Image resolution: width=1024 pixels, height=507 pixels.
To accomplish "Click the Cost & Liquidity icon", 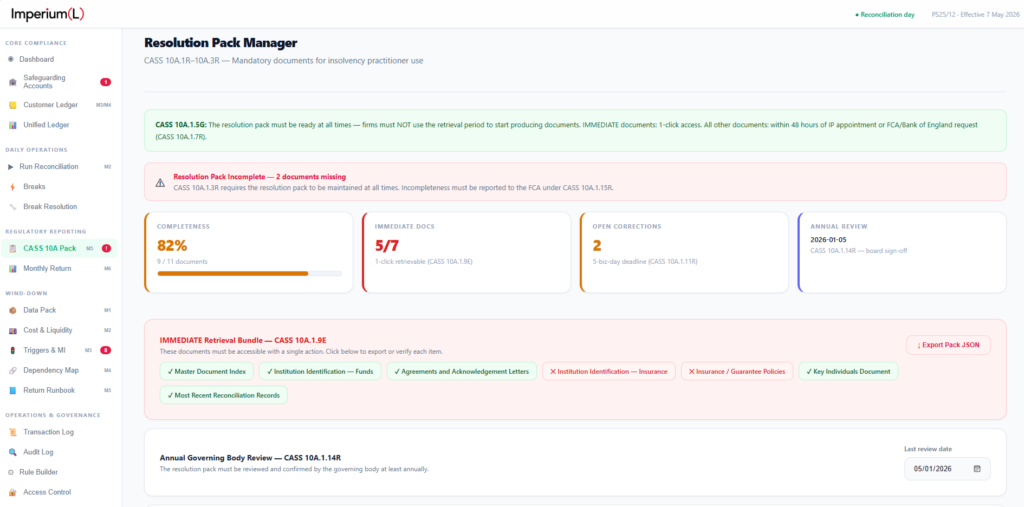I will tap(12, 331).
